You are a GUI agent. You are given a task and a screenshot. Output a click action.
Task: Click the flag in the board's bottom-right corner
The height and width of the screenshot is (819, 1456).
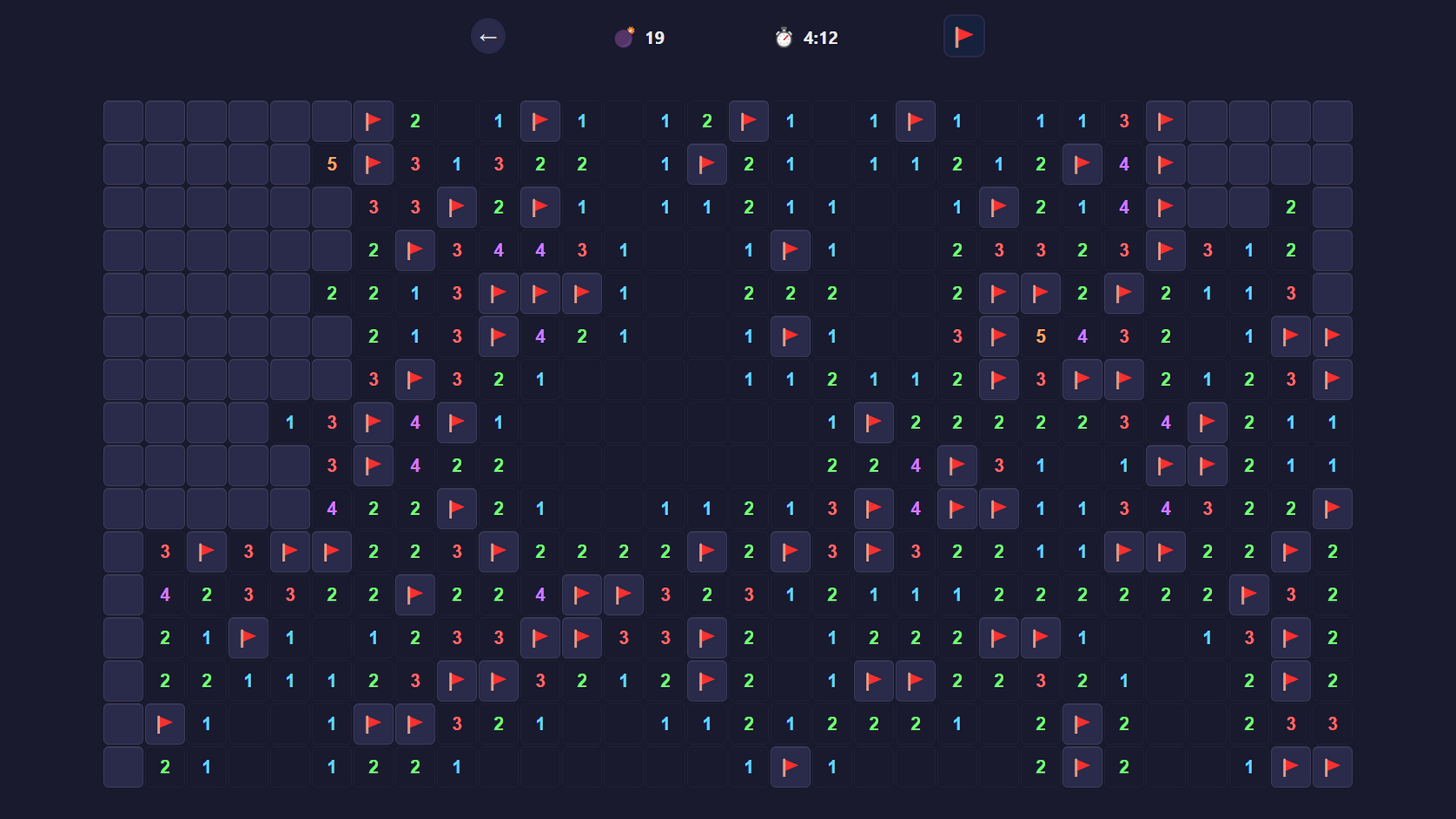point(1332,767)
